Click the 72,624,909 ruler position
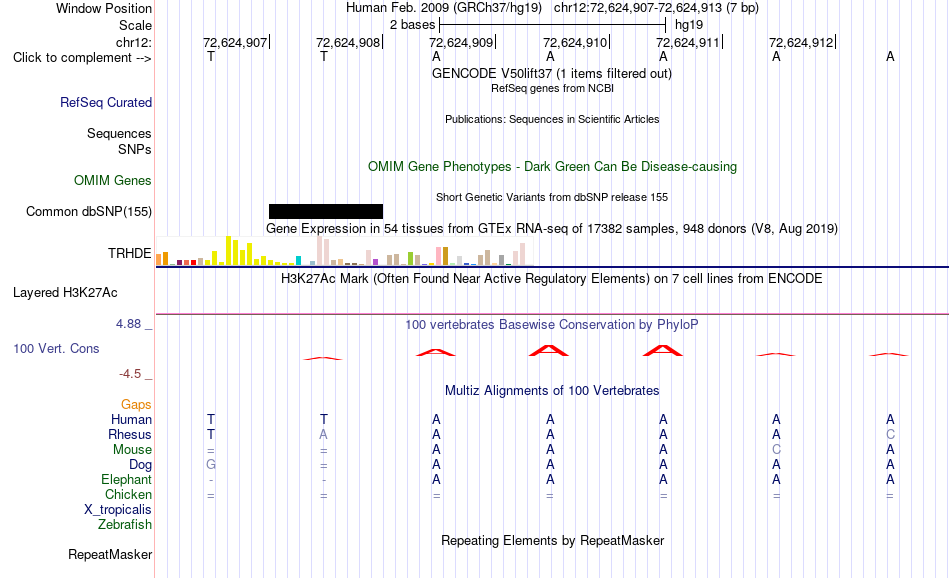 click(x=461, y=42)
